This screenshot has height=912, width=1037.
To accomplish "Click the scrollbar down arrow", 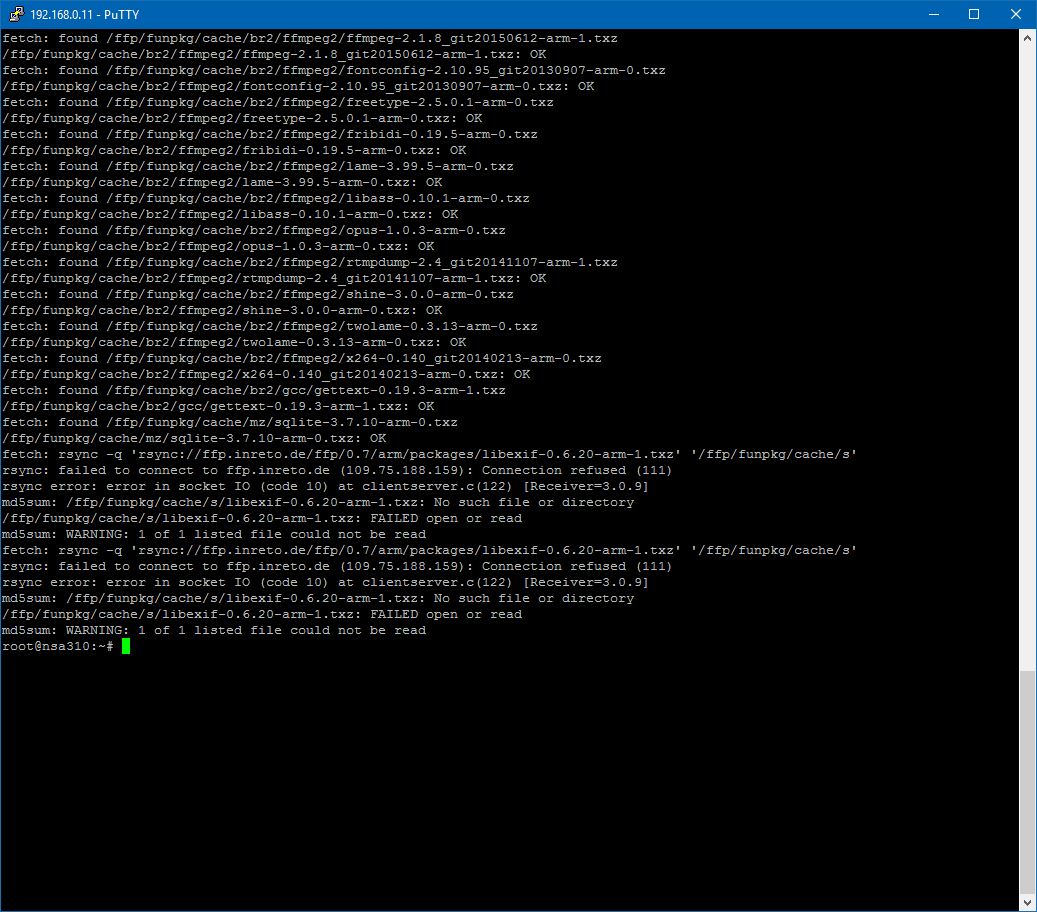I will pos(1027,902).
